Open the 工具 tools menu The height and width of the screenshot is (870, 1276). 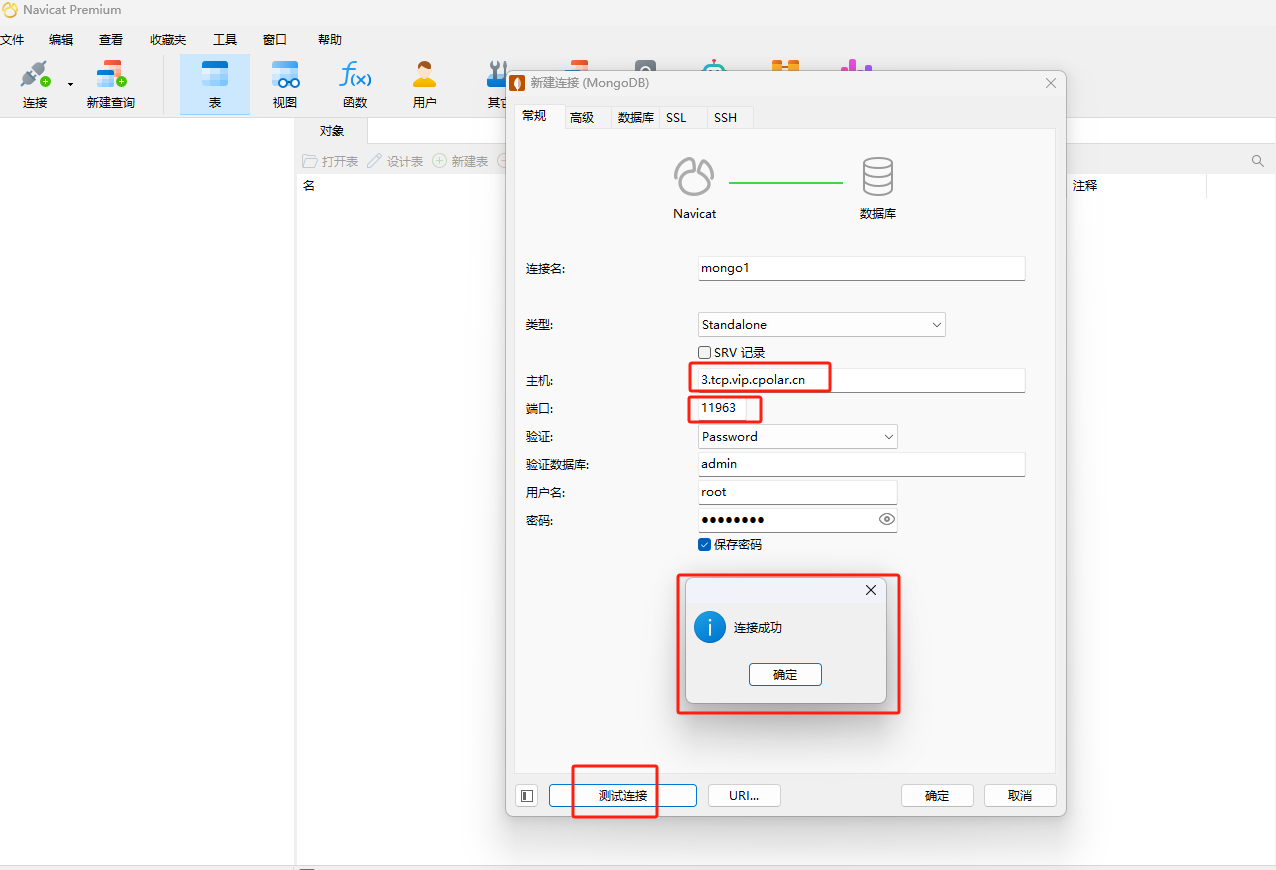pyautogui.click(x=225, y=40)
